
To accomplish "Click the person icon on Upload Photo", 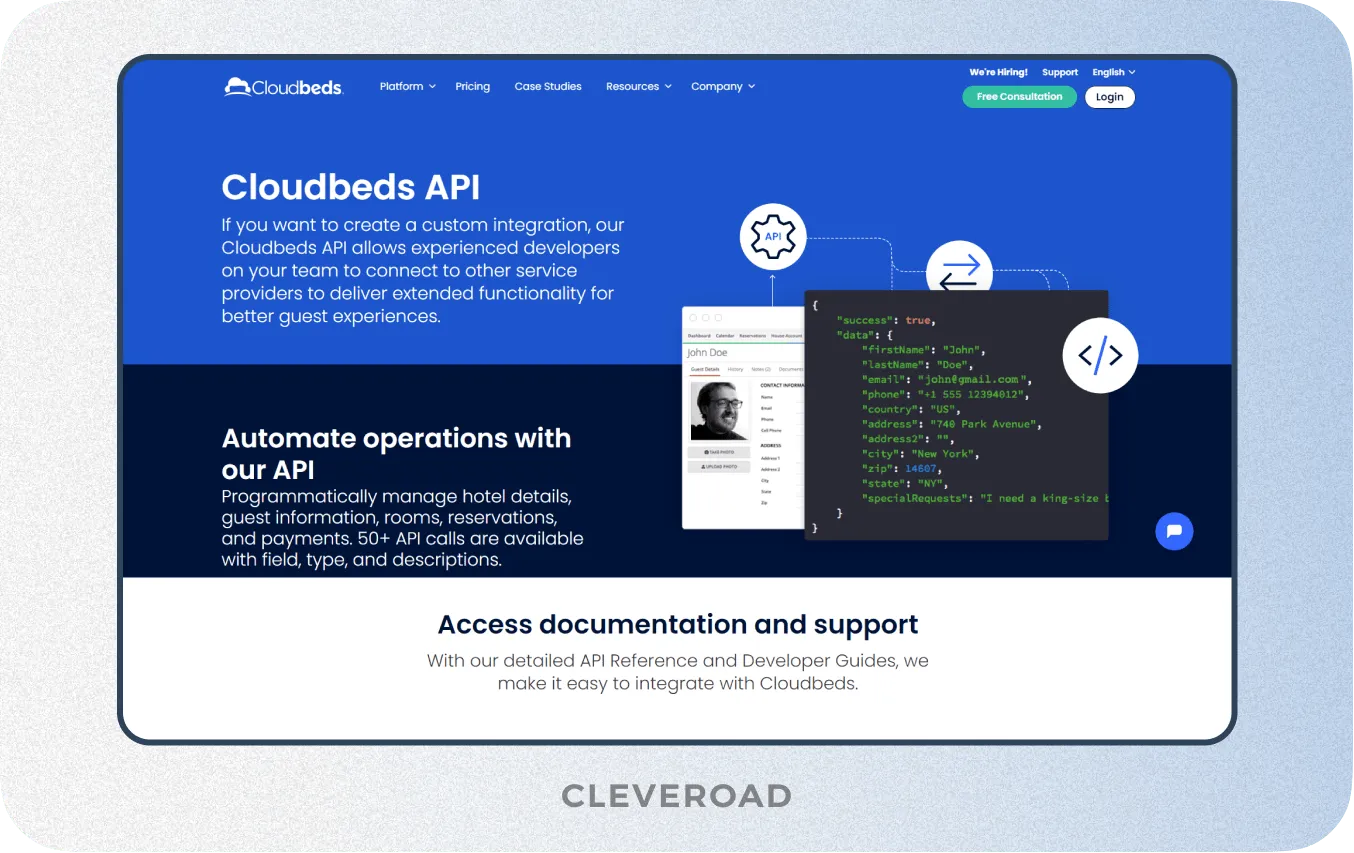I will pos(702,467).
